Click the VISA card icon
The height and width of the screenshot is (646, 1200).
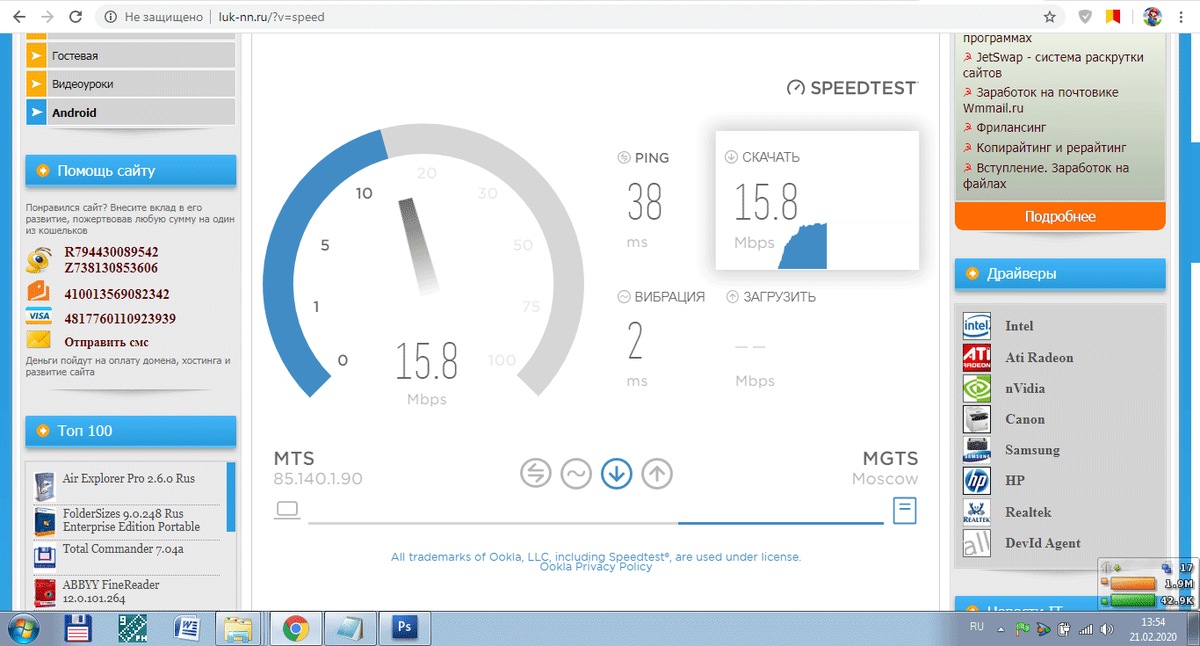pos(39,317)
